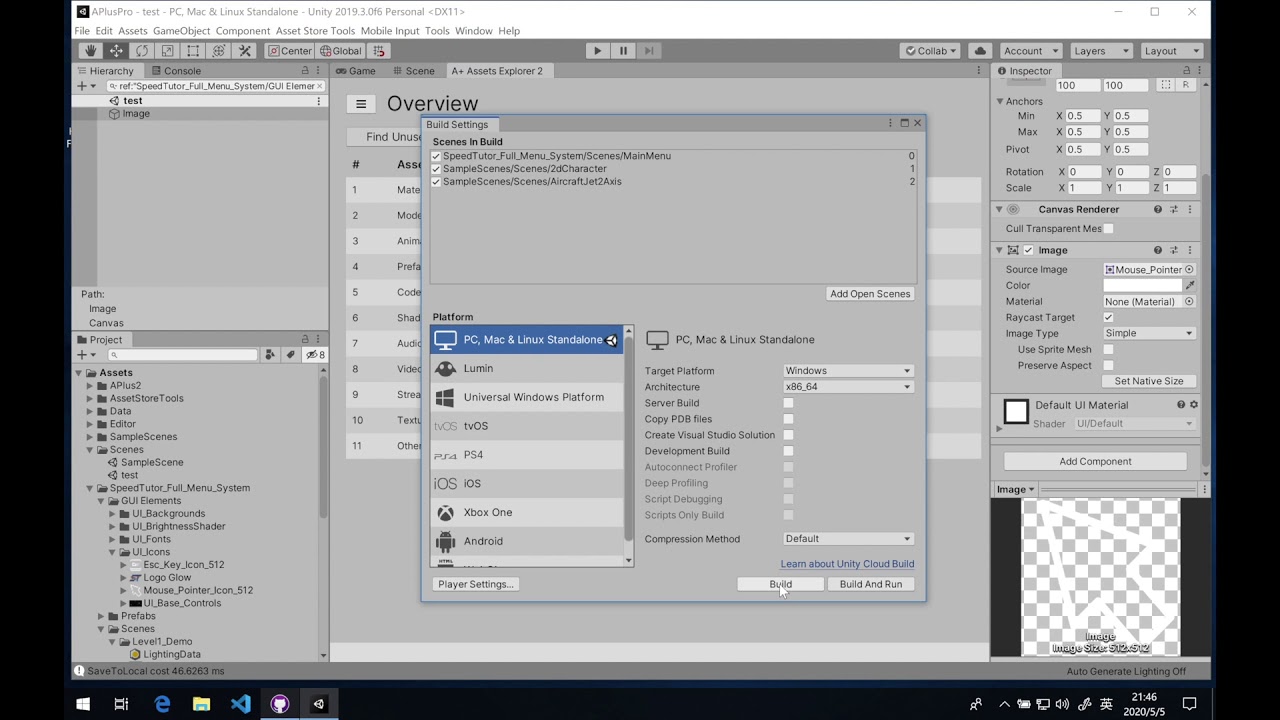Open the Layout dropdown
This screenshot has height=720, width=1280.
pyautogui.click(x=1171, y=51)
